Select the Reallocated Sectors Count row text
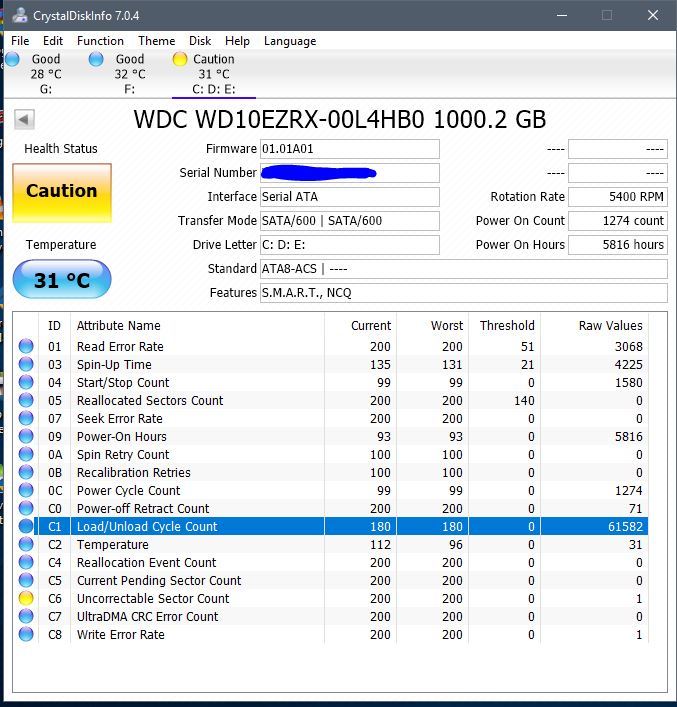 pos(150,400)
